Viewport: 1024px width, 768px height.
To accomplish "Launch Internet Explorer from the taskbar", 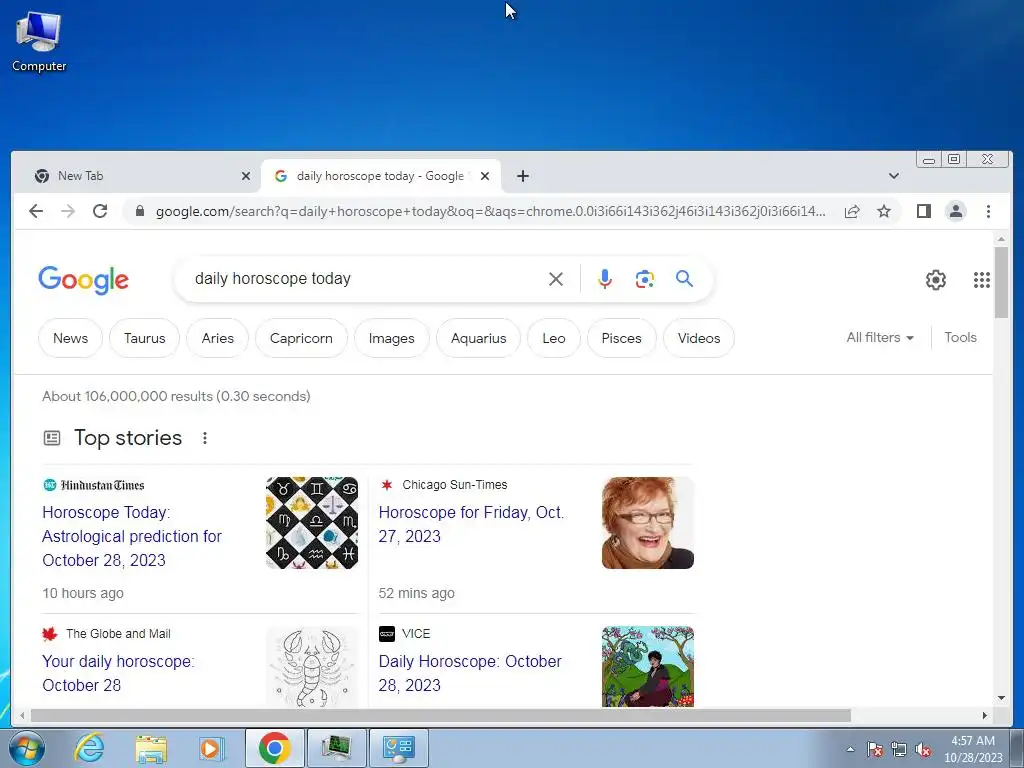I will (x=89, y=748).
